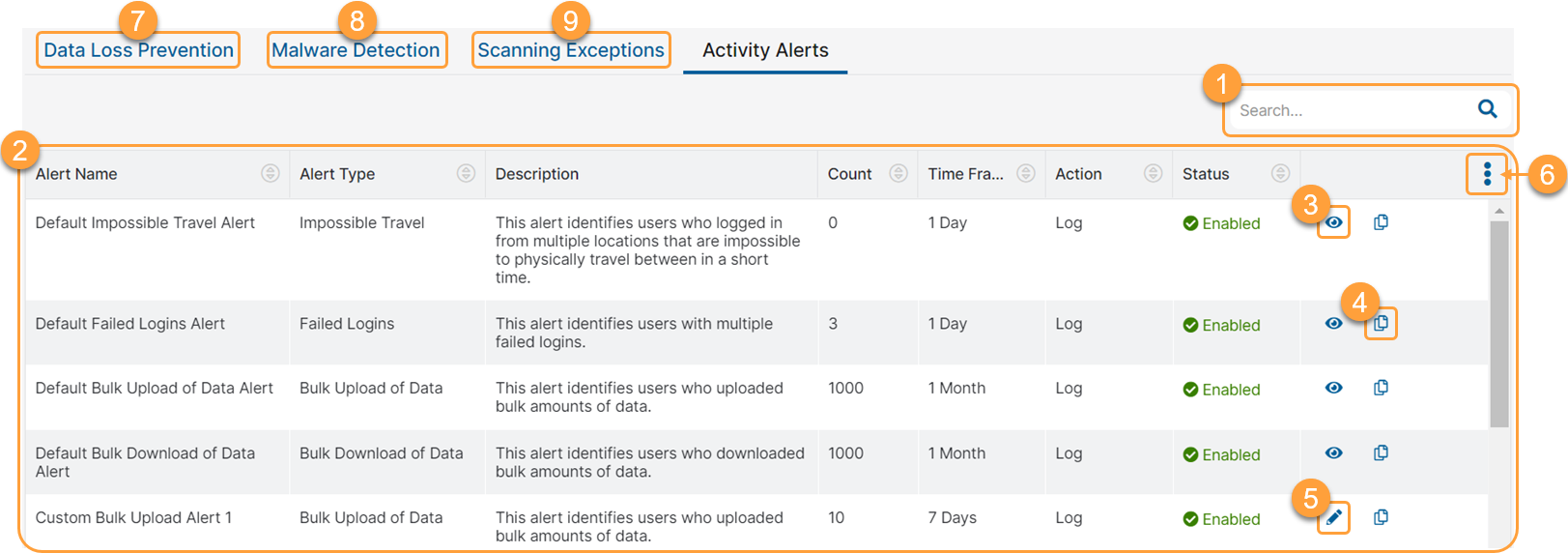The image size is (1568, 553).
Task: Sort by the Status column
Action: [x=1280, y=173]
